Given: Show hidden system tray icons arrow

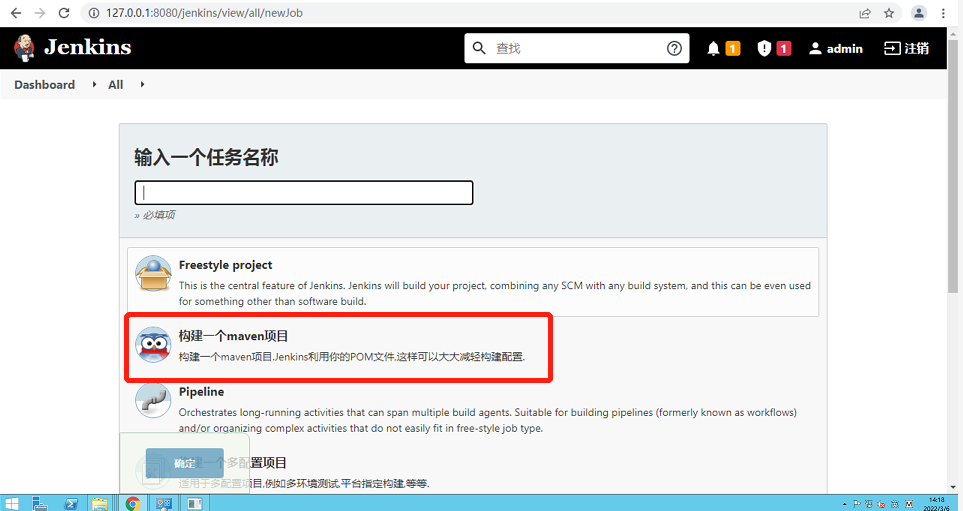Looking at the screenshot, I should [x=846, y=504].
